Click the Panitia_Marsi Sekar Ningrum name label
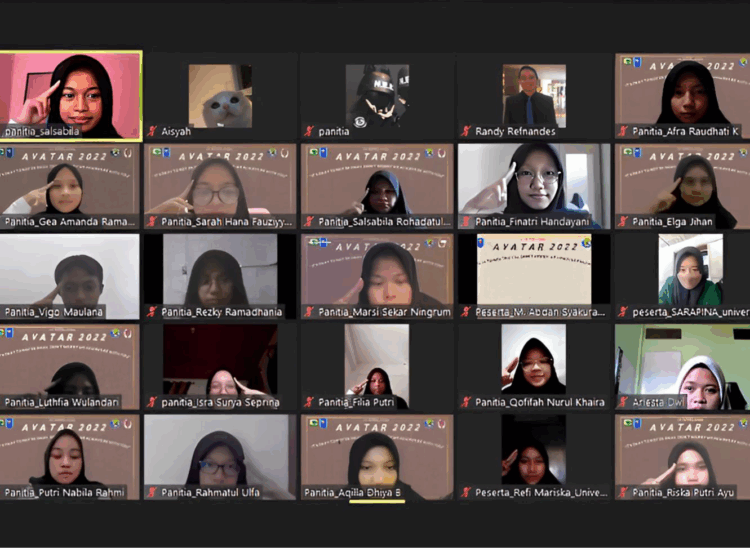 pos(384,312)
